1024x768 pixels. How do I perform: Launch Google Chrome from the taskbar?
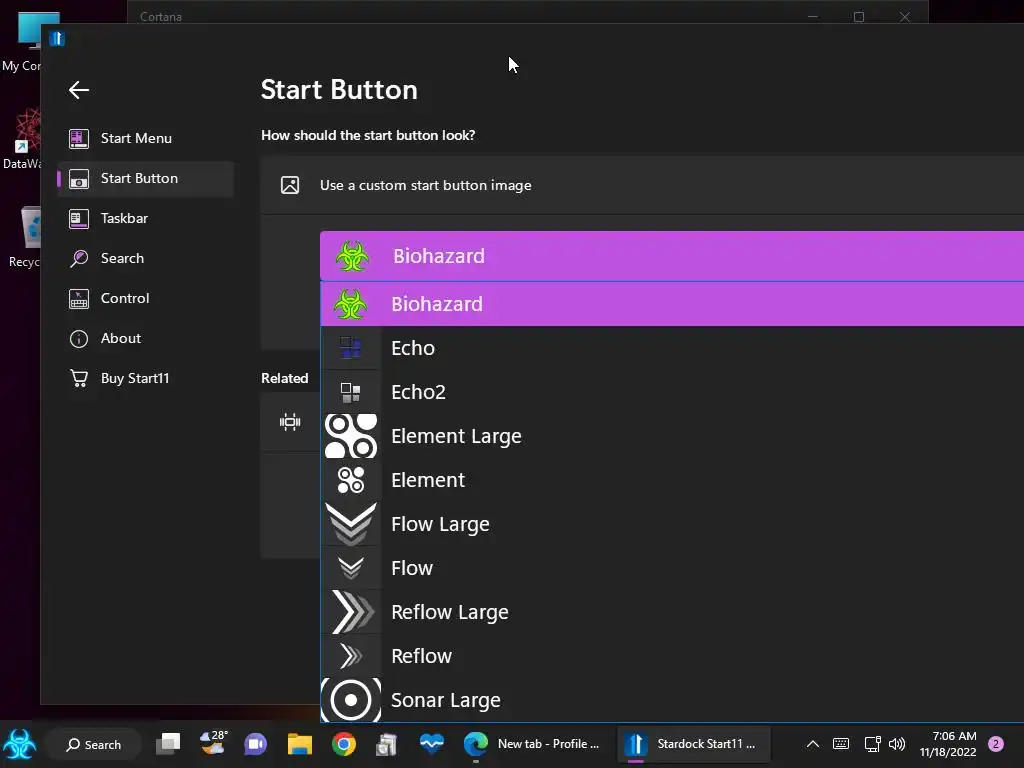[344, 744]
